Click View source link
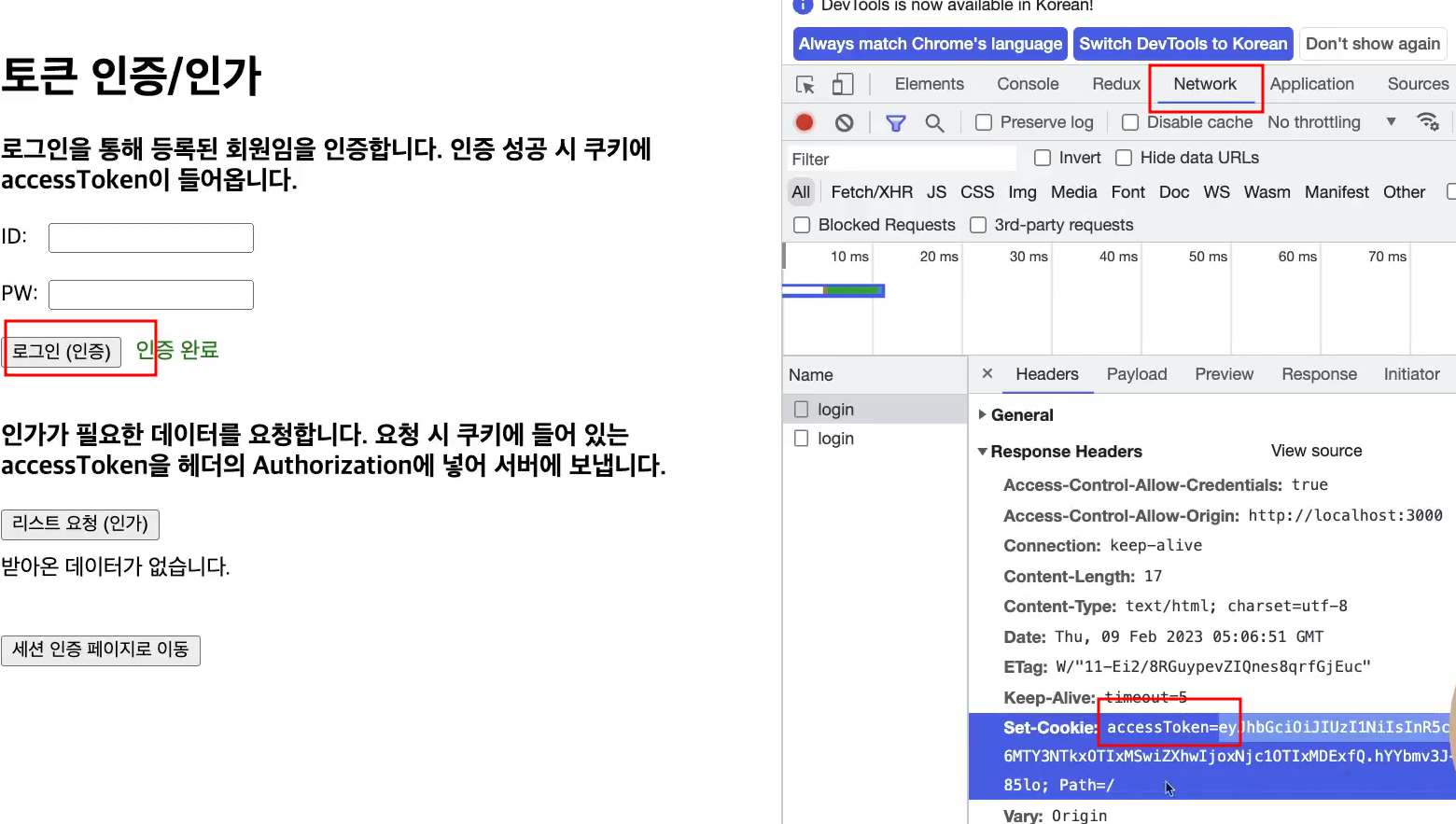The height and width of the screenshot is (824, 1456). [x=1316, y=451]
